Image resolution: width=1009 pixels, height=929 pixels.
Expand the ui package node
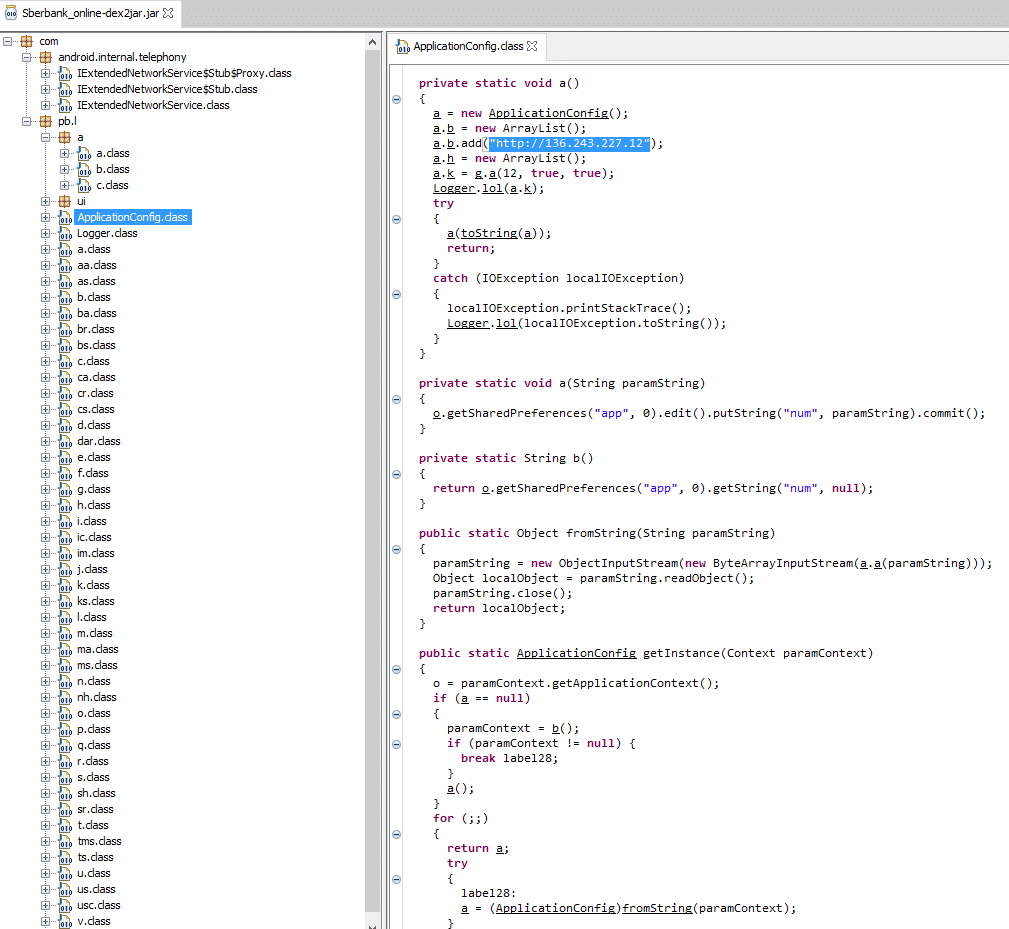(x=45, y=201)
